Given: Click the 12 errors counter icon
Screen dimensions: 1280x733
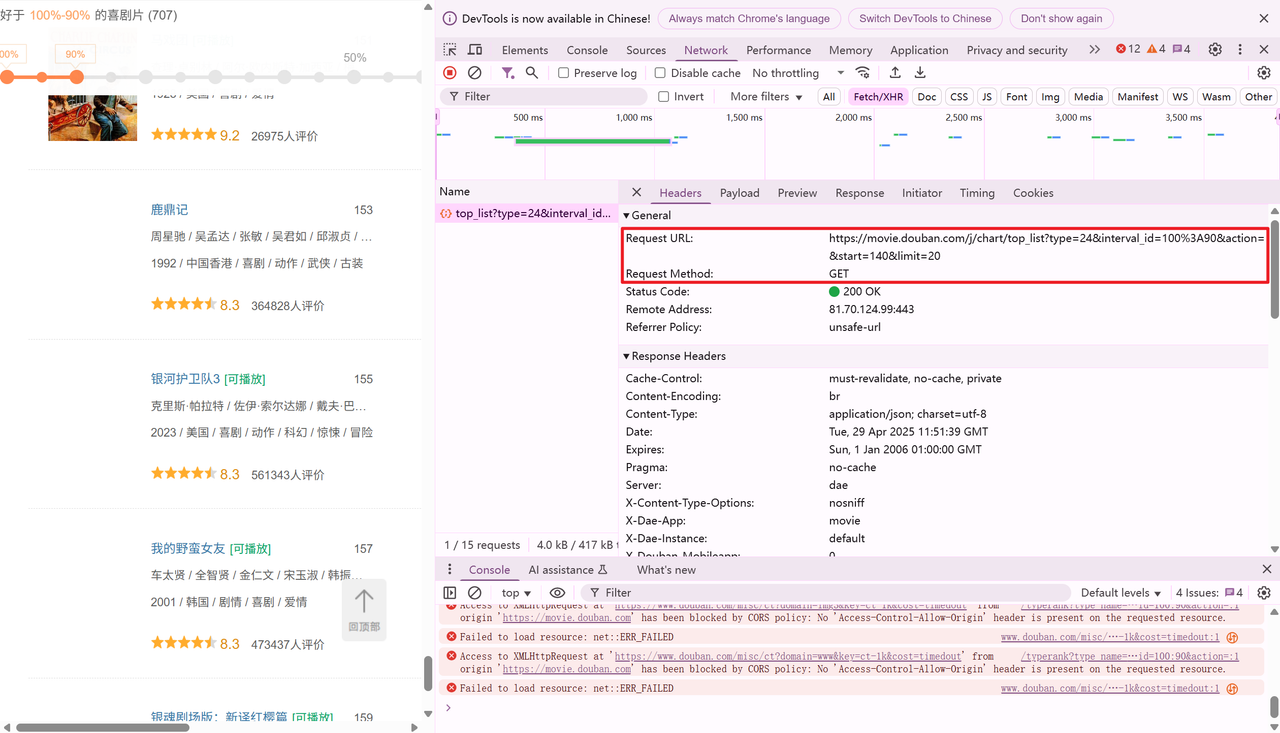Looking at the screenshot, I should tap(1128, 49).
